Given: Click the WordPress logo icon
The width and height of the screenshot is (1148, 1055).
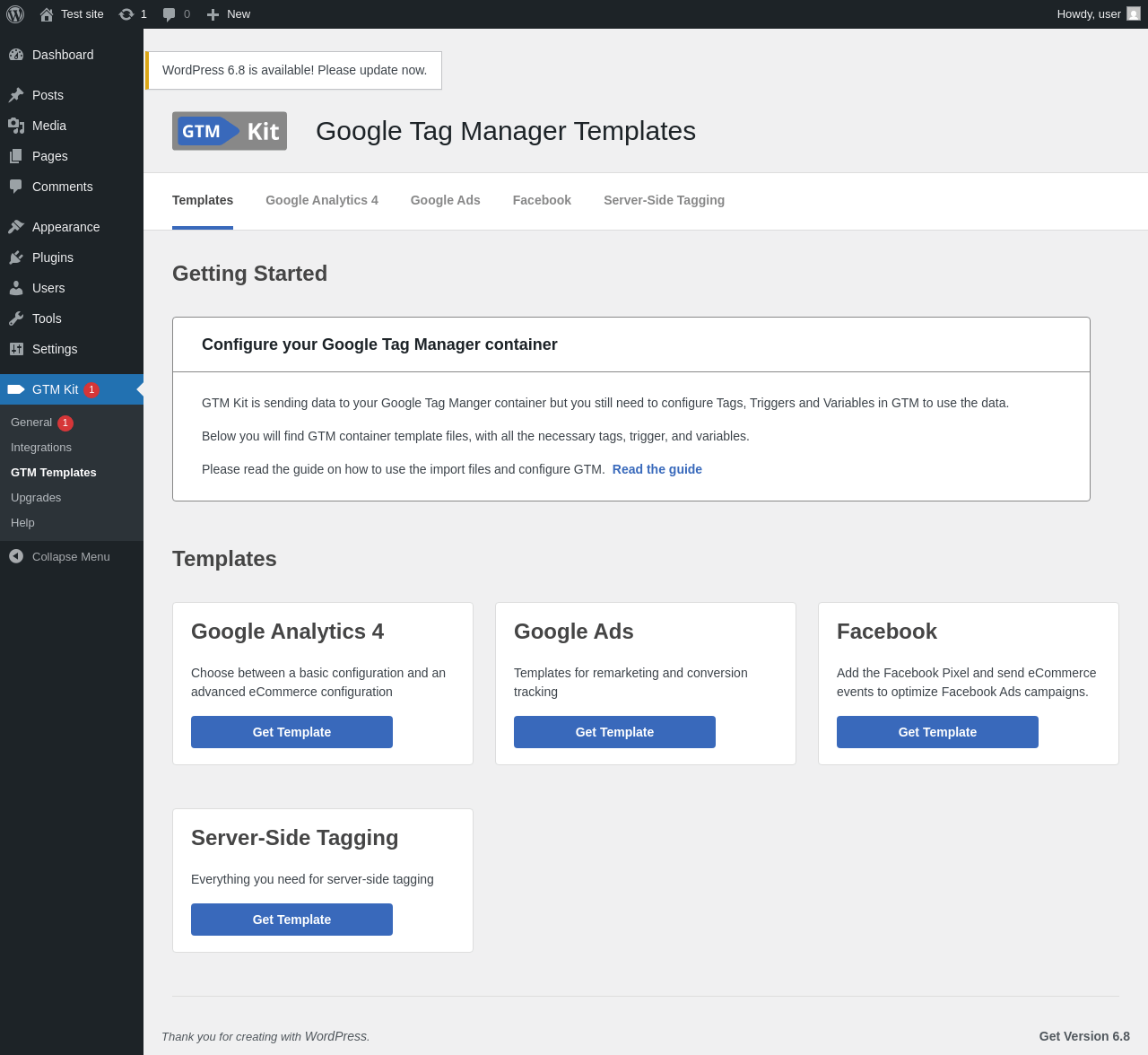Looking at the screenshot, I should tap(15, 14).
